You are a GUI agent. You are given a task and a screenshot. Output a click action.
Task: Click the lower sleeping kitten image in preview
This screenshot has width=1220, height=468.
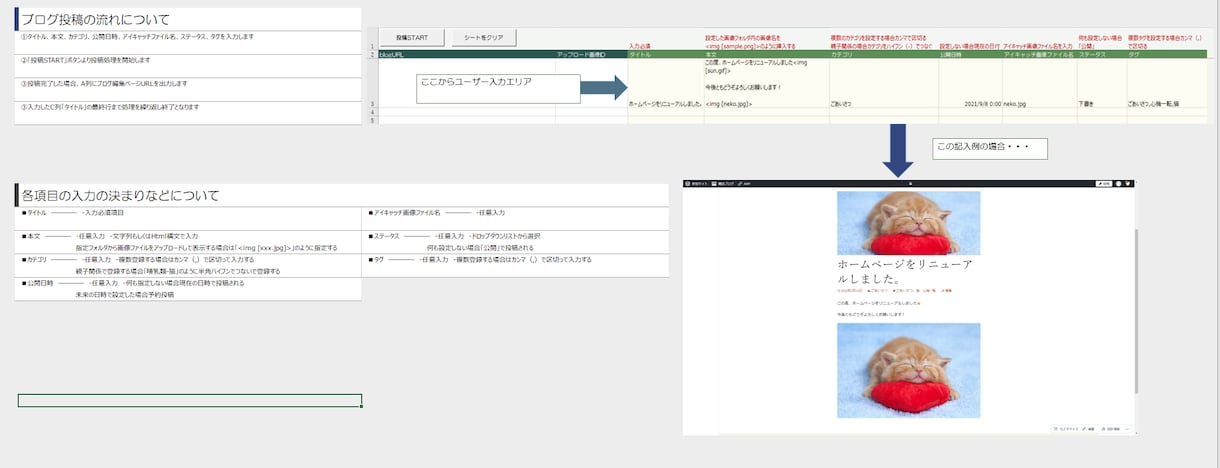pyautogui.click(x=908, y=370)
